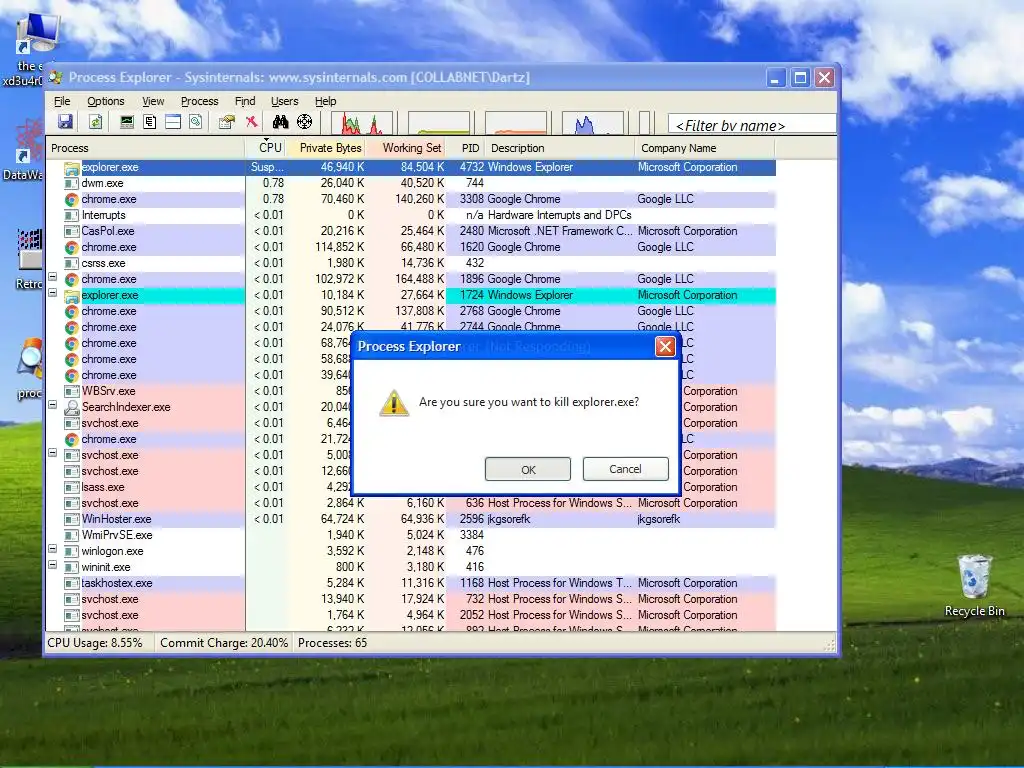This screenshot has height=768, width=1024.
Task: Click the warning icon in the kill dialog
Action: point(394,402)
